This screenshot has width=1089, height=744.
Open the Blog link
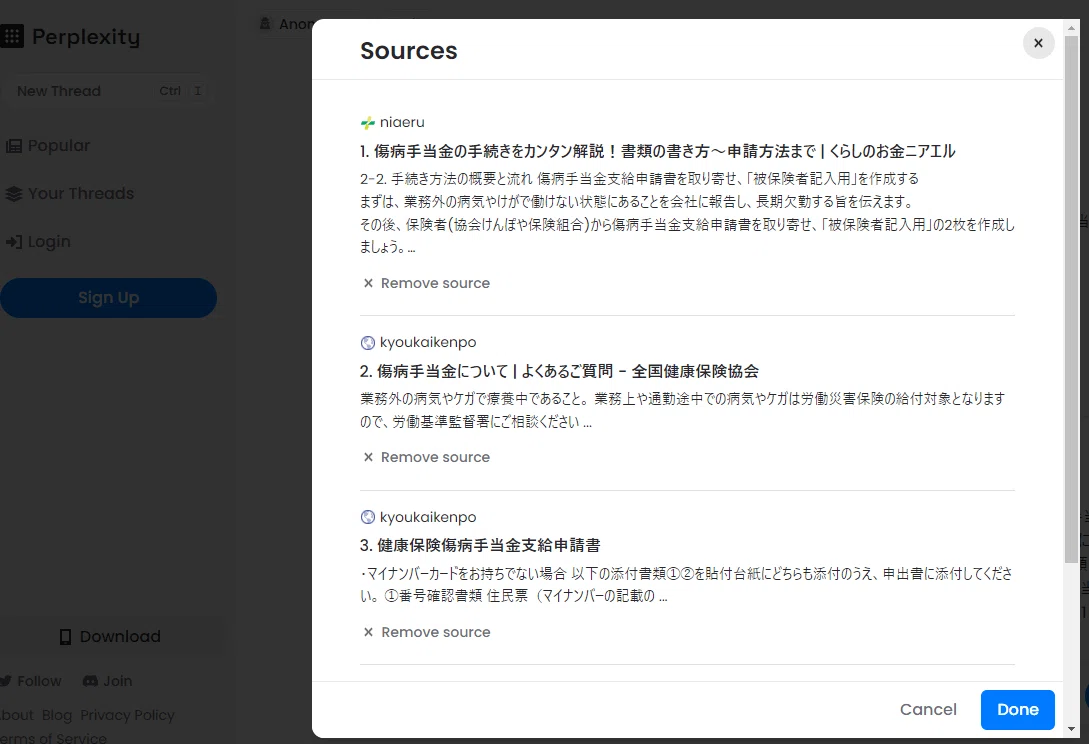coord(57,715)
